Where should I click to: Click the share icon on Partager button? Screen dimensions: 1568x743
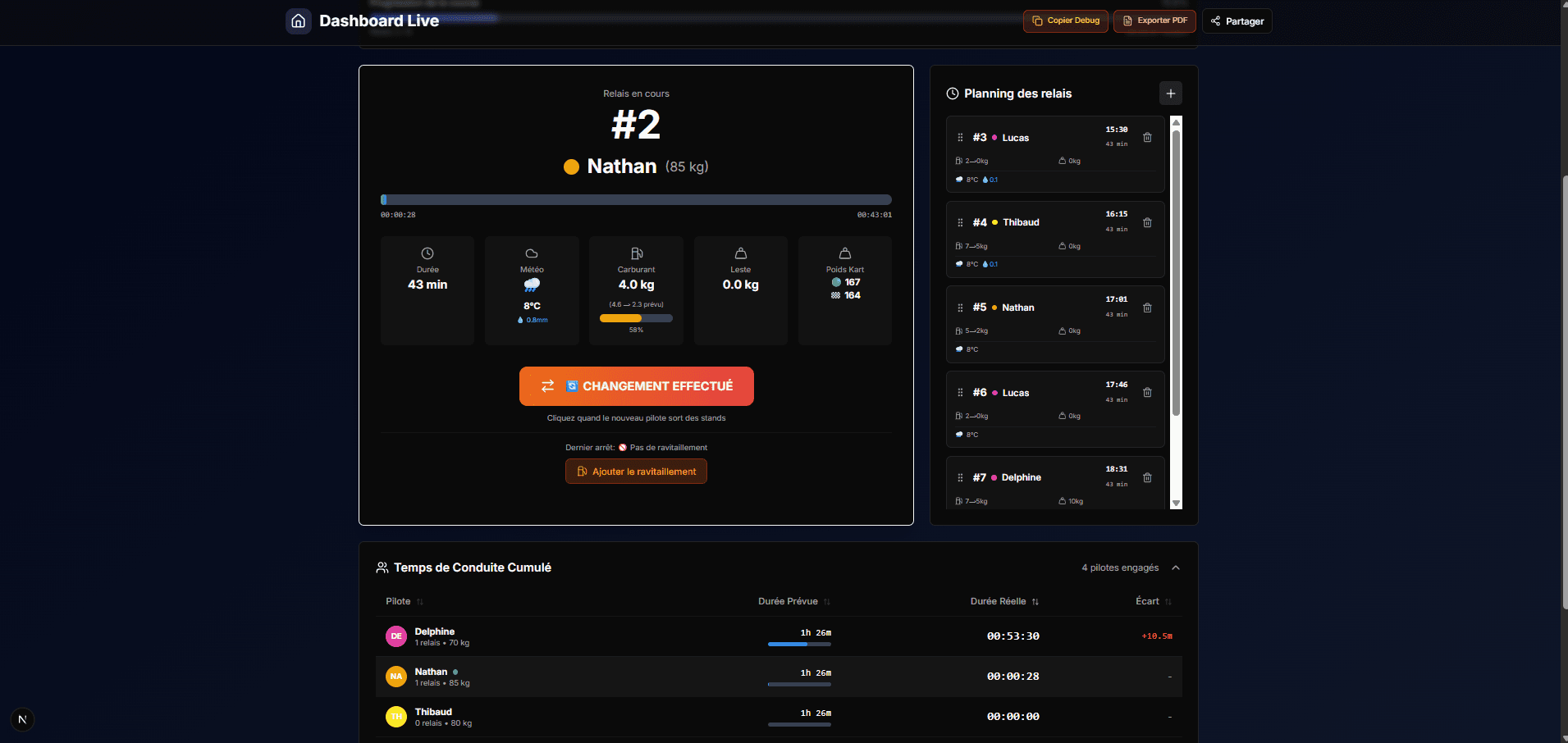pos(1214,21)
